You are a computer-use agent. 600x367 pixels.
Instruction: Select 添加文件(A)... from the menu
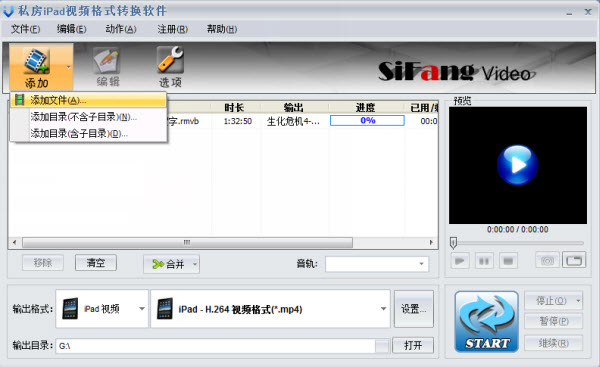coord(88,100)
